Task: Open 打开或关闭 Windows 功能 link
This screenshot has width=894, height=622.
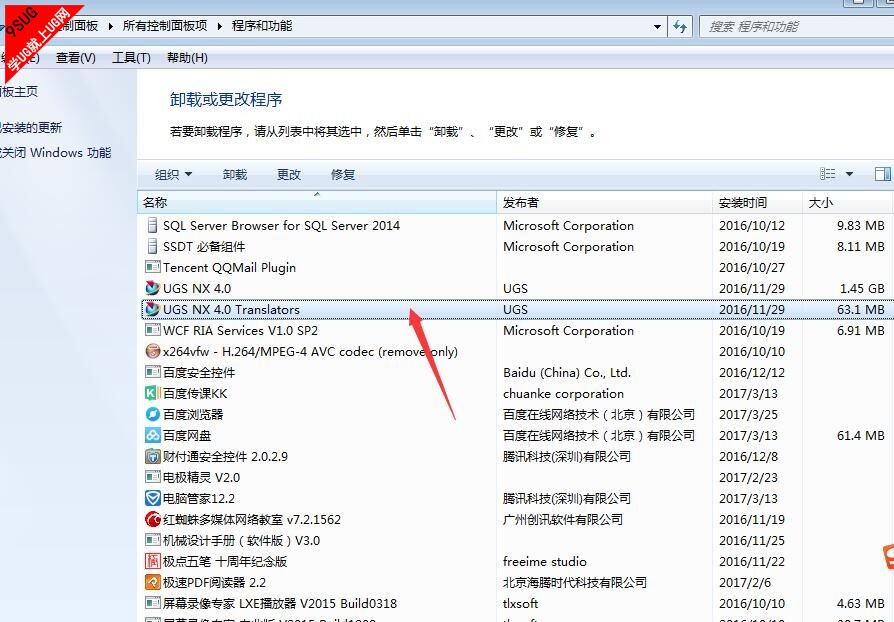Action: [x=55, y=153]
